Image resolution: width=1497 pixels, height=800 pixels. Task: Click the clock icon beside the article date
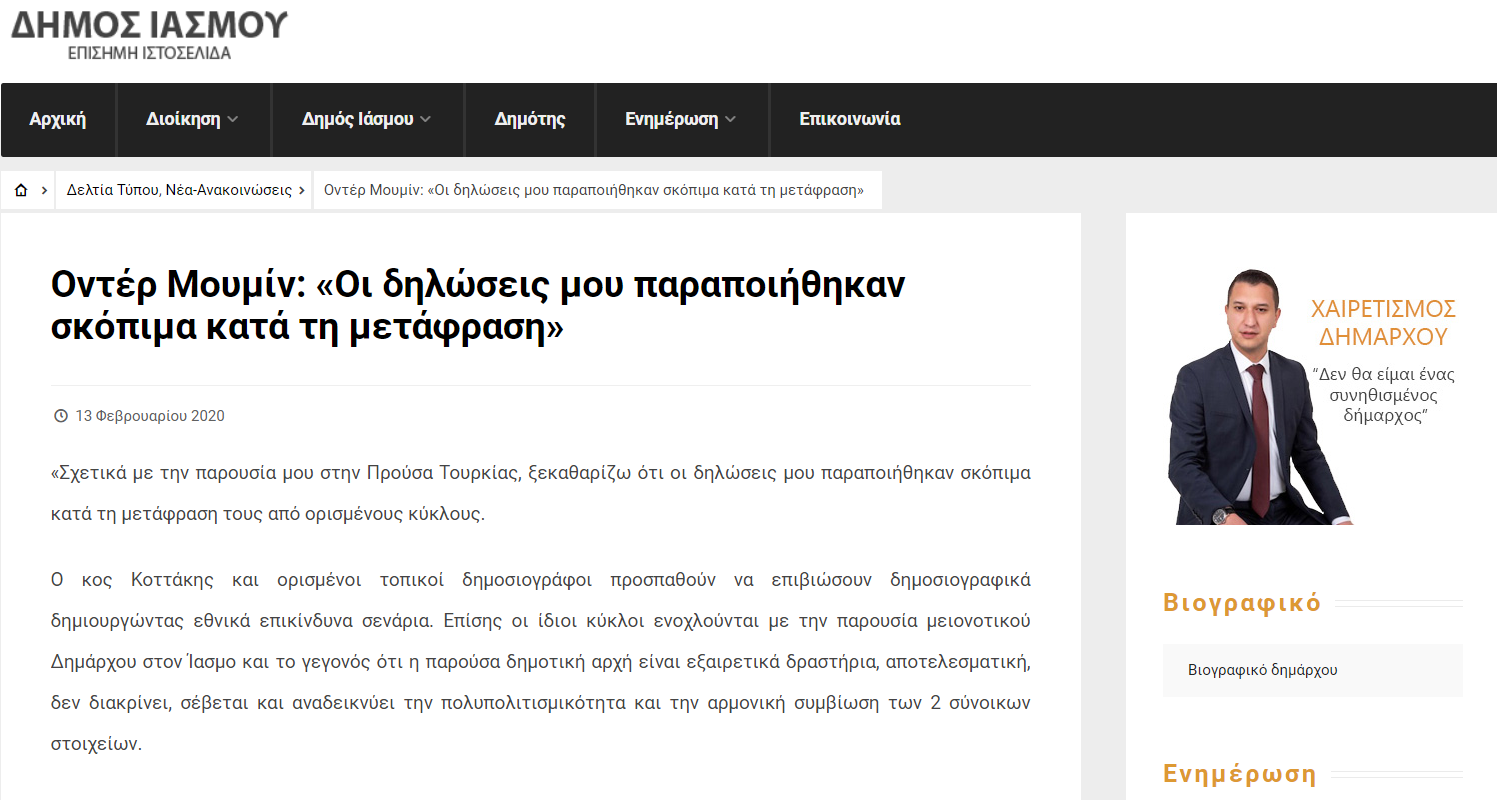click(x=60, y=416)
